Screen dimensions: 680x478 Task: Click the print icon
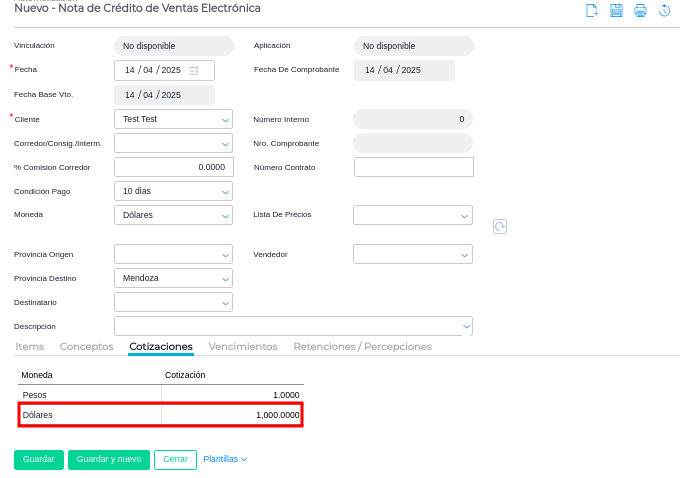(640, 11)
